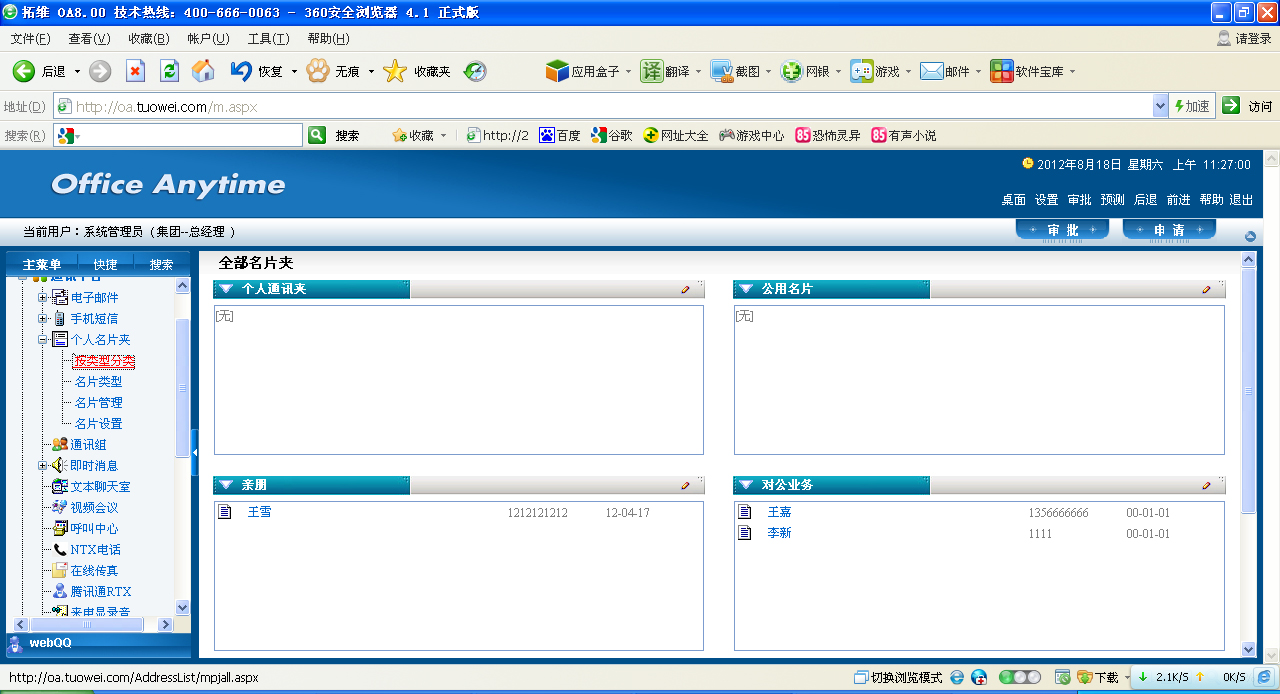Click the 申请 button
The image size is (1280, 694).
click(1168, 230)
